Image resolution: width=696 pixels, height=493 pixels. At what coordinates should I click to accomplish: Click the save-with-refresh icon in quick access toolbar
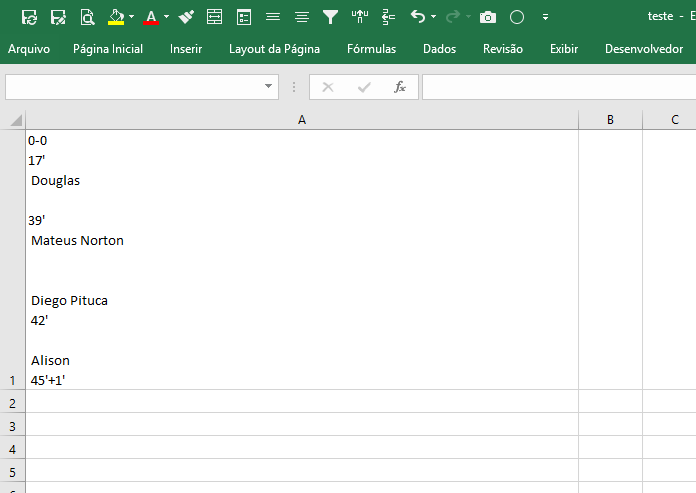29,17
